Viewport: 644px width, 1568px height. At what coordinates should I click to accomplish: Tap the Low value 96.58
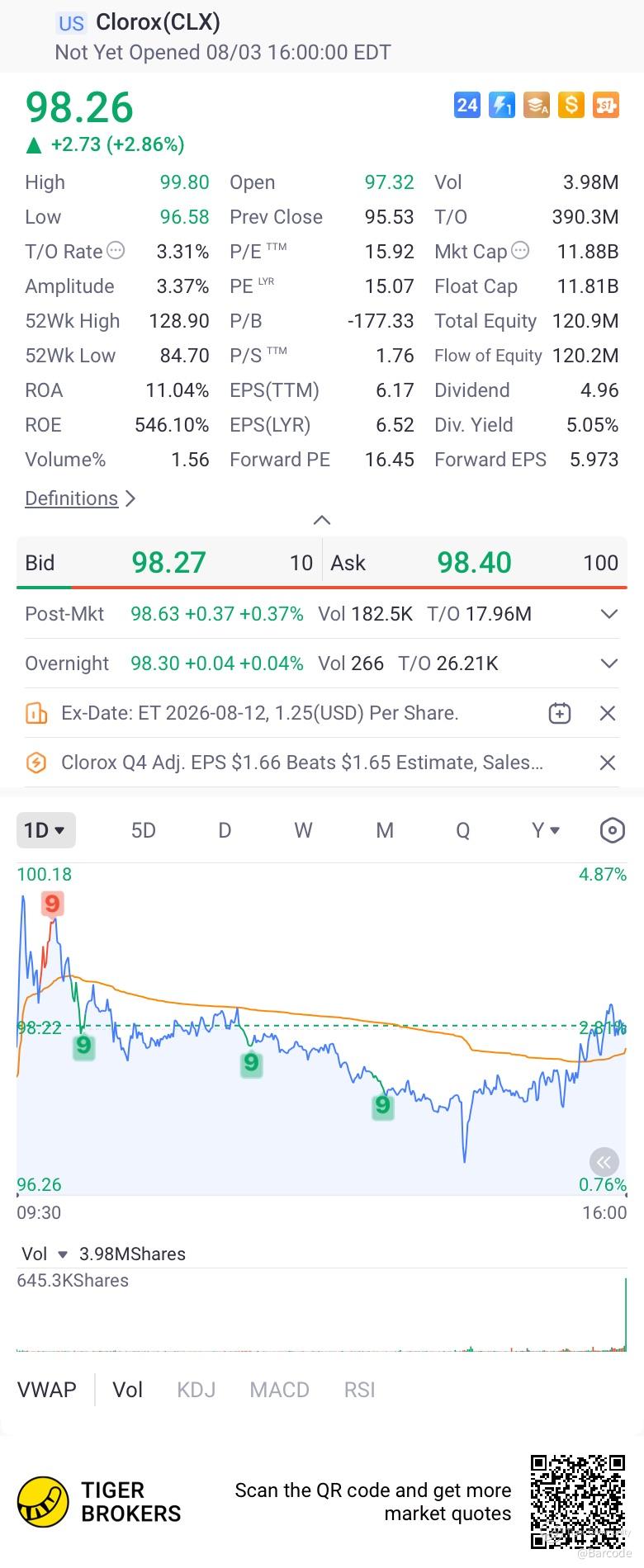tap(185, 217)
